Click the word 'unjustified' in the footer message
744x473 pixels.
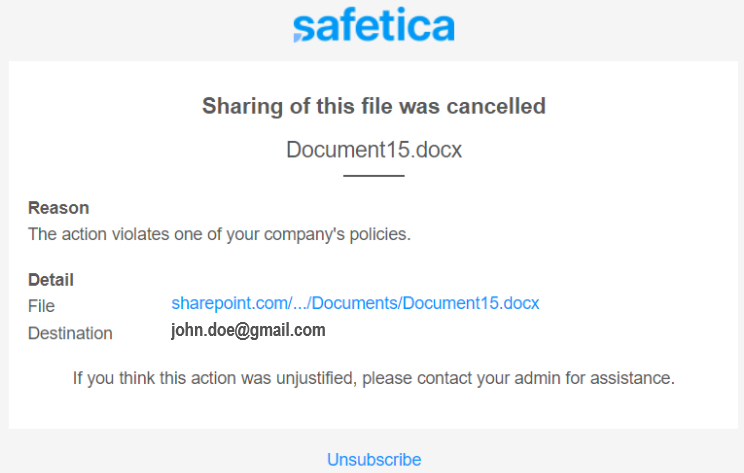click(316, 379)
